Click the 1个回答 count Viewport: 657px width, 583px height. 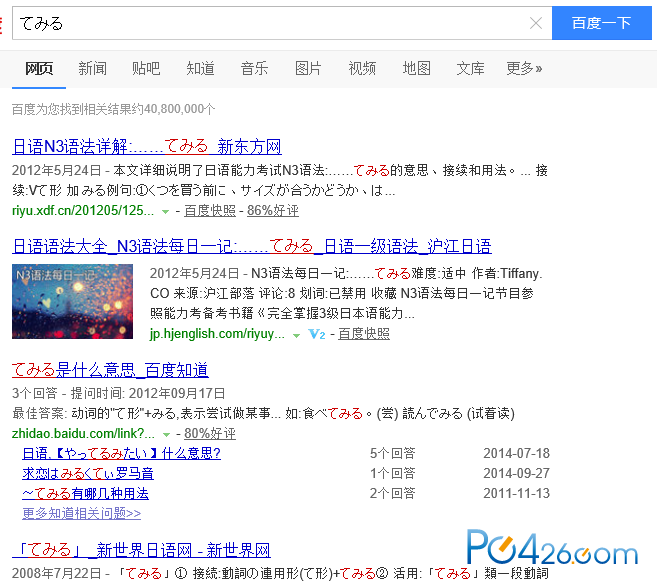coord(392,474)
